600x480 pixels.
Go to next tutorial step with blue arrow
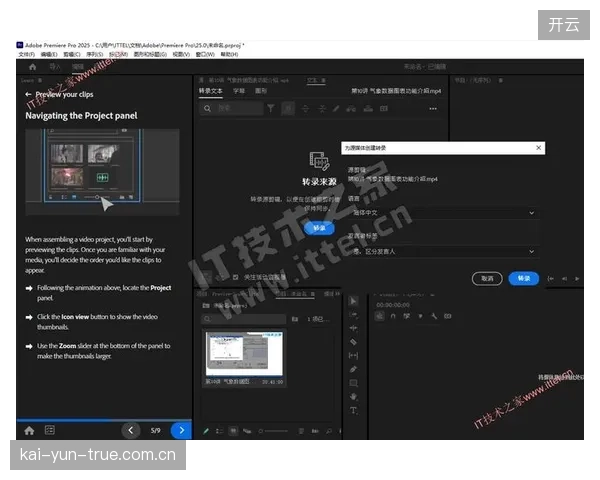[181, 430]
